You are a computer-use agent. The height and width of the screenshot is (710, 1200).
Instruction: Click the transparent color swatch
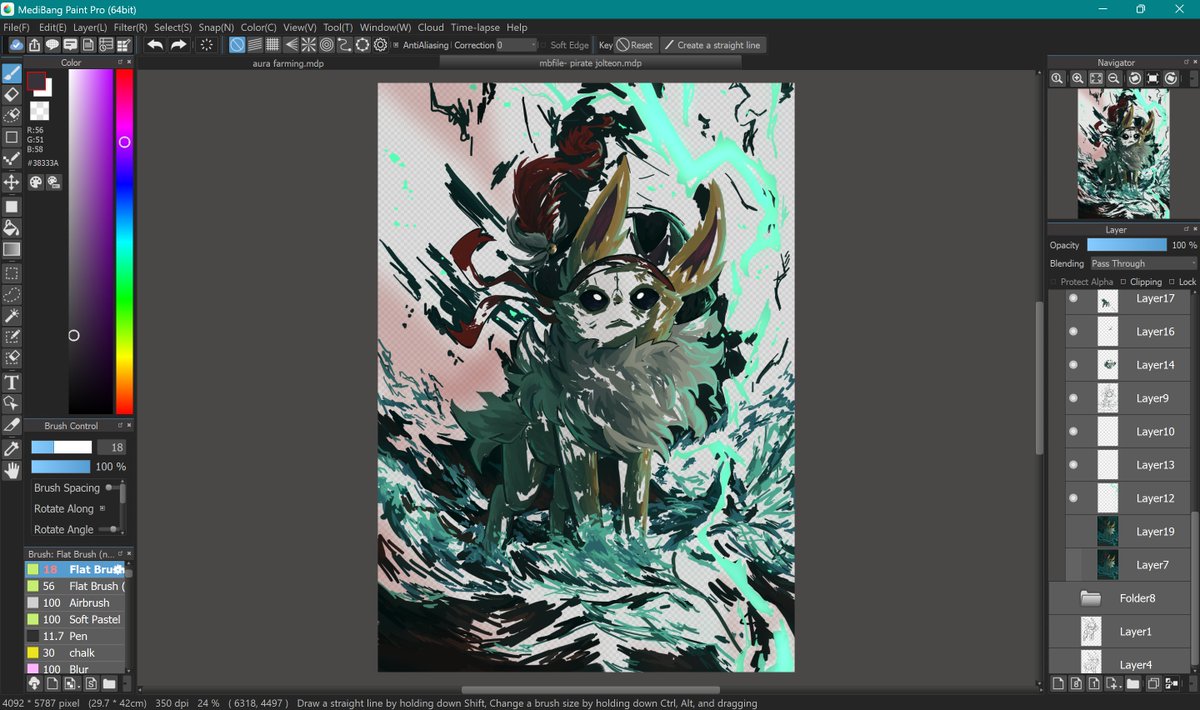[x=39, y=111]
